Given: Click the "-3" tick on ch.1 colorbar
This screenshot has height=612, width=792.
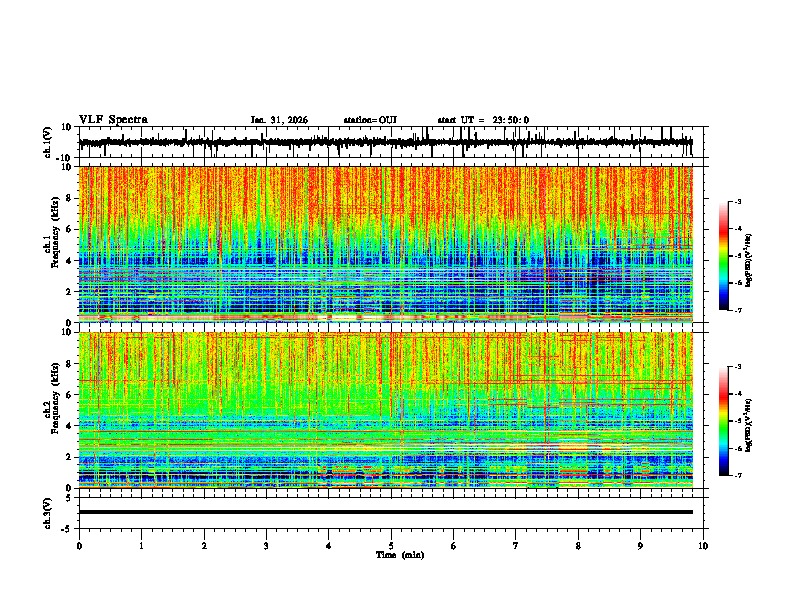Looking at the screenshot, I should point(738,202).
